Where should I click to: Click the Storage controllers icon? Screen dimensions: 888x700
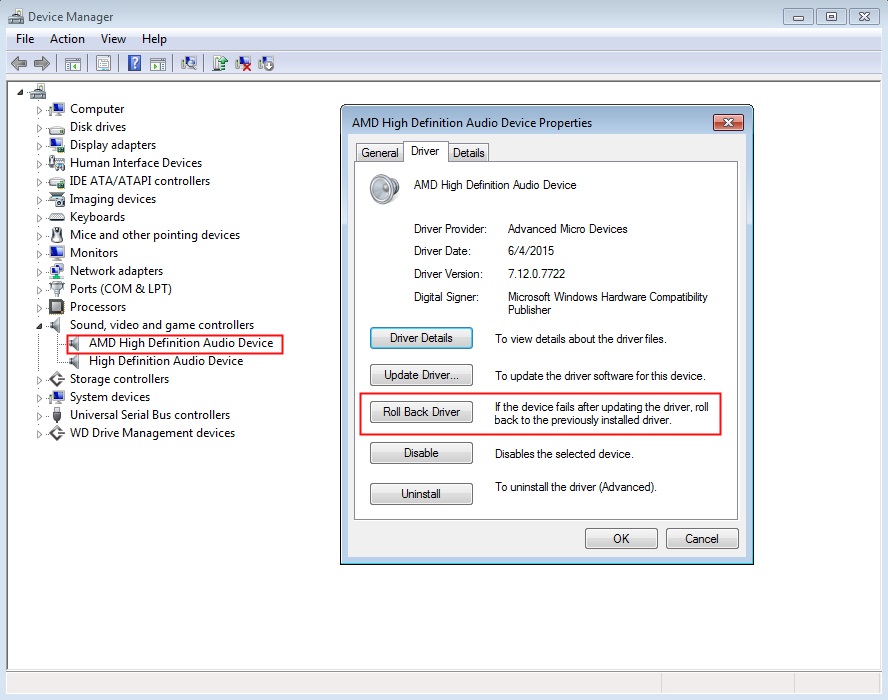(57, 379)
